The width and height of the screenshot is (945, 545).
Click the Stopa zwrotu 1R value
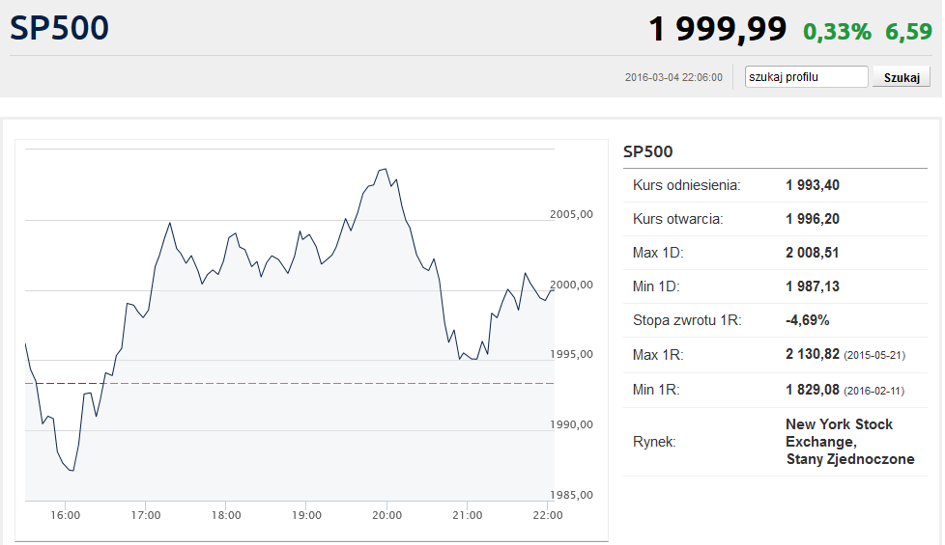[807, 320]
